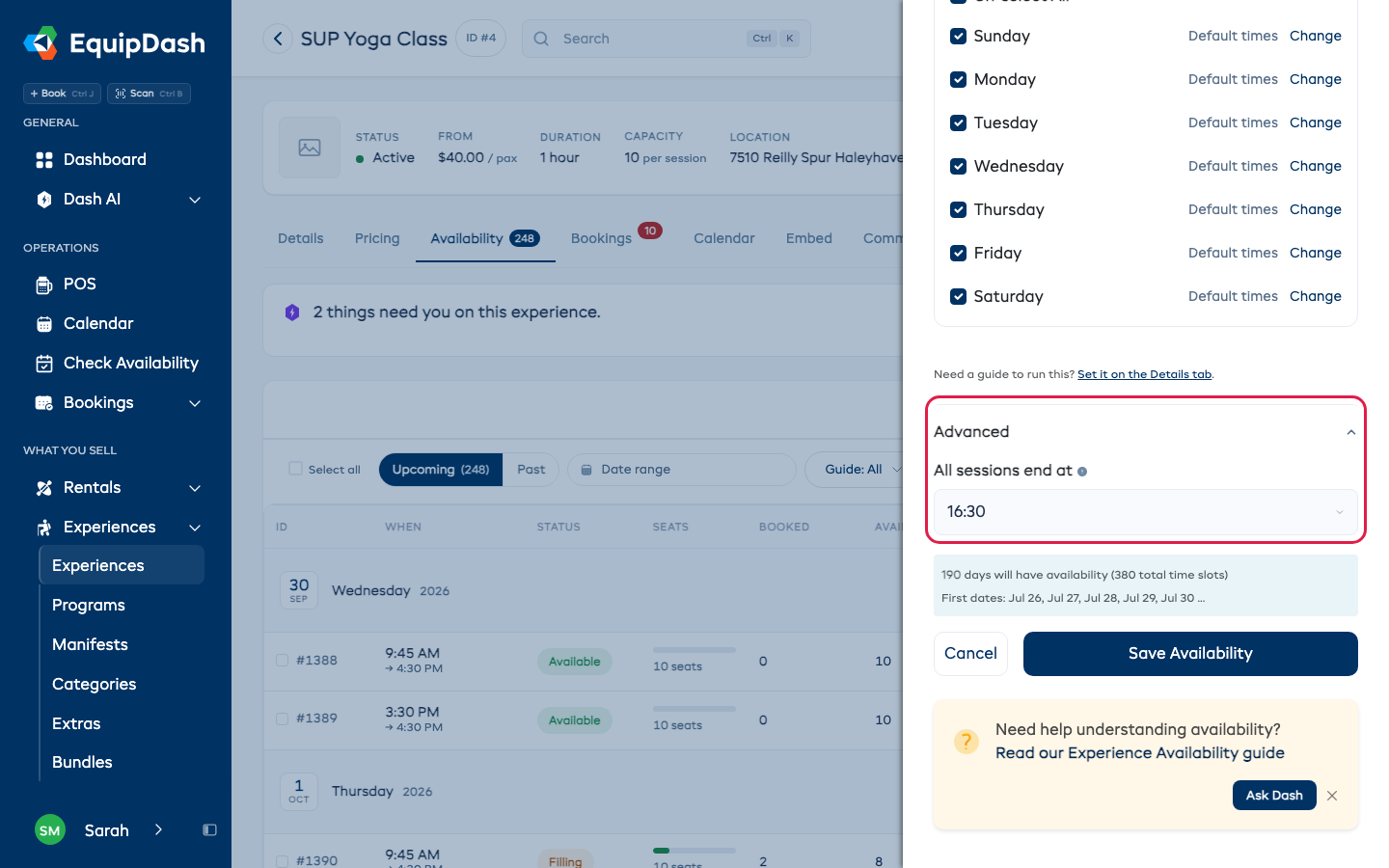
Task: Dismiss the availability help card
Action: [x=1332, y=796]
